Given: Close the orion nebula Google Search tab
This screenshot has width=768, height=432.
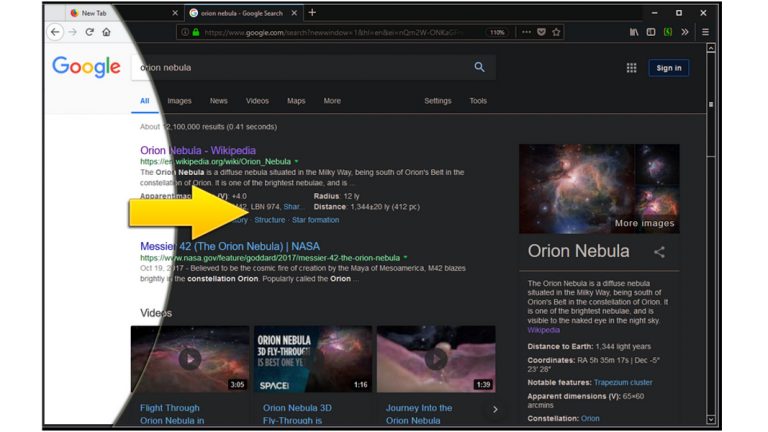Looking at the screenshot, I should click(294, 13).
